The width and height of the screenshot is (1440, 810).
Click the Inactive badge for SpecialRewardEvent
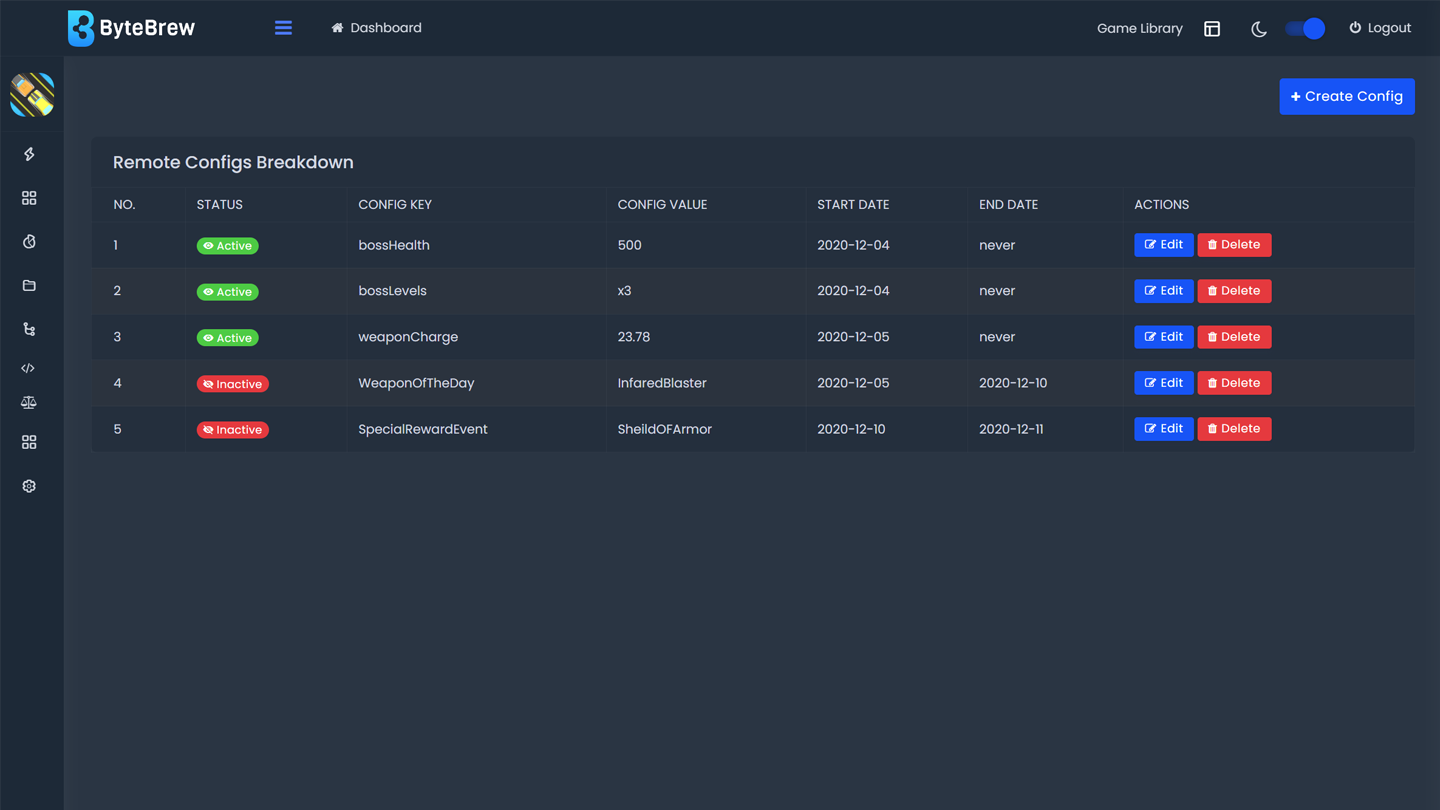(x=233, y=430)
